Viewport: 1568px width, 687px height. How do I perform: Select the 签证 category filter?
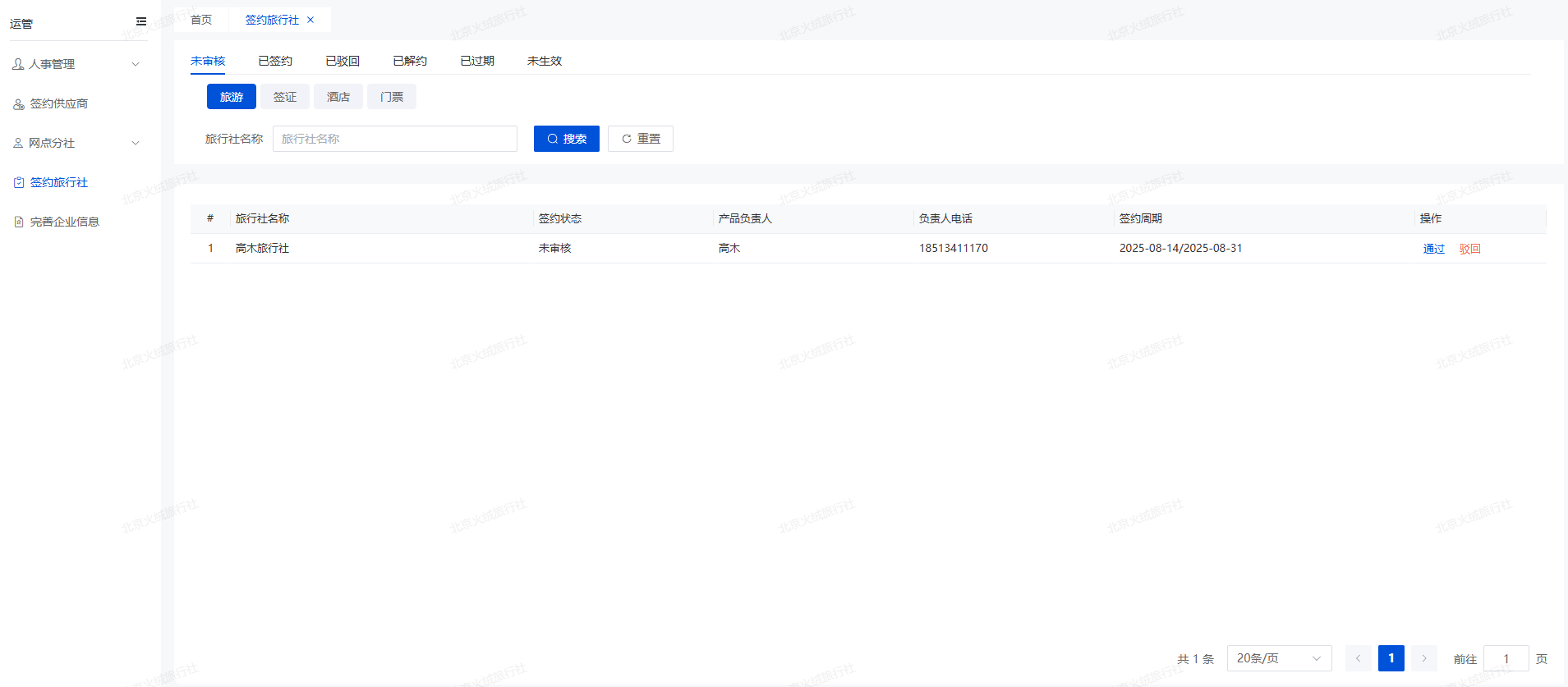[x=285, y=97]
